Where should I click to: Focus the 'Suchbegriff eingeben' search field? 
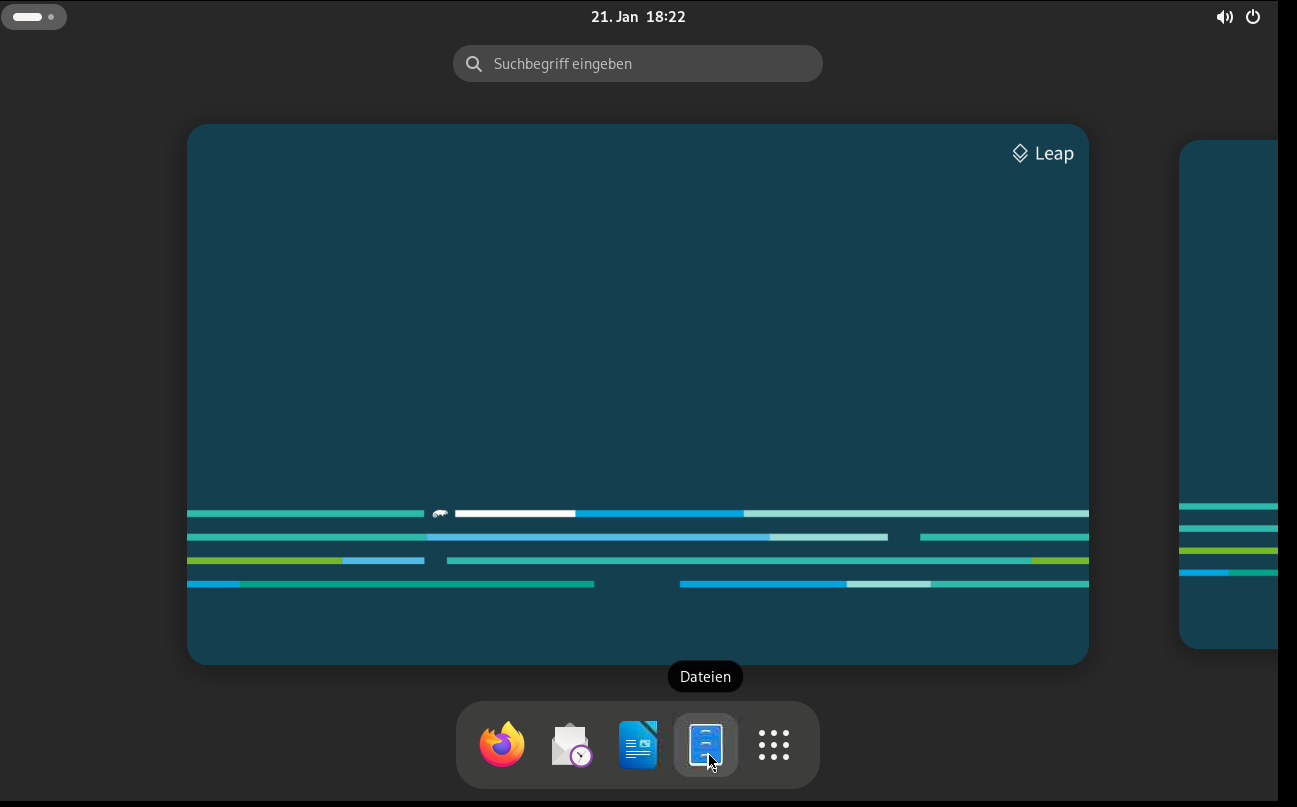650,64
